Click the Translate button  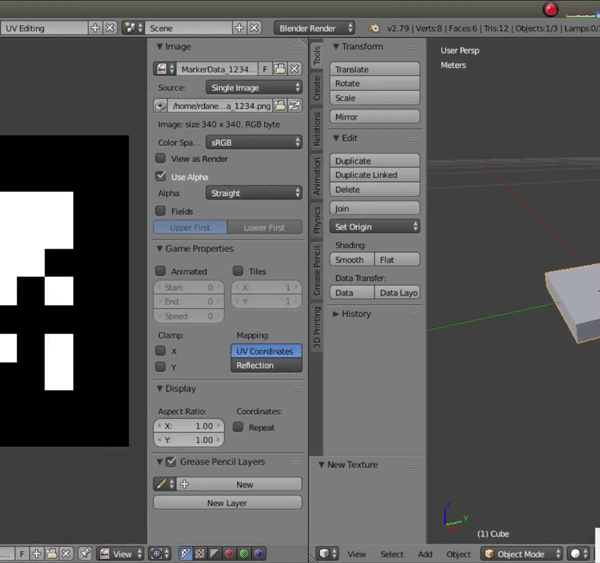(375, 69)
